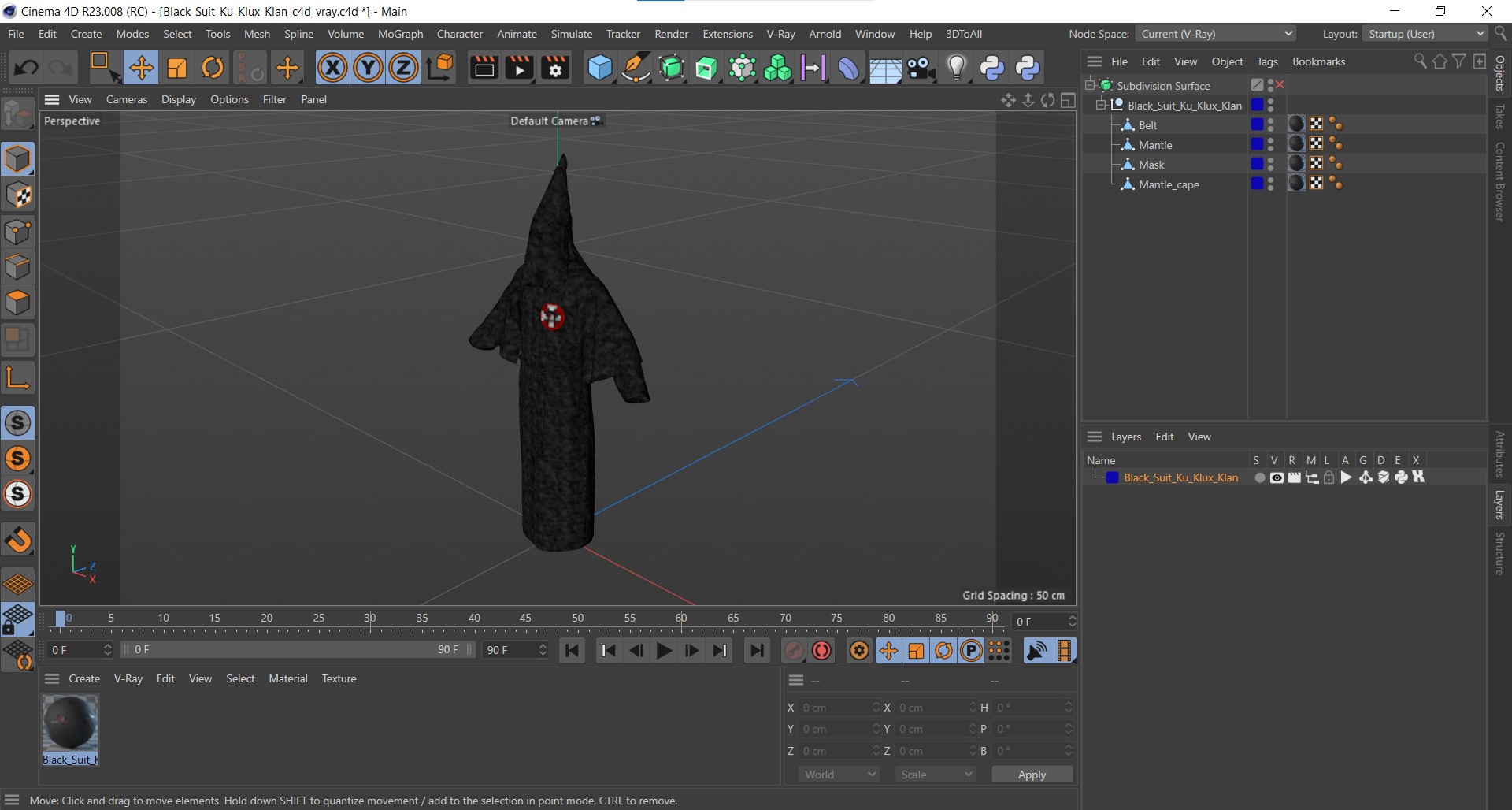This screenshot has height=810, width=1512.
Task: Go to end of animation
Action: 756,651
